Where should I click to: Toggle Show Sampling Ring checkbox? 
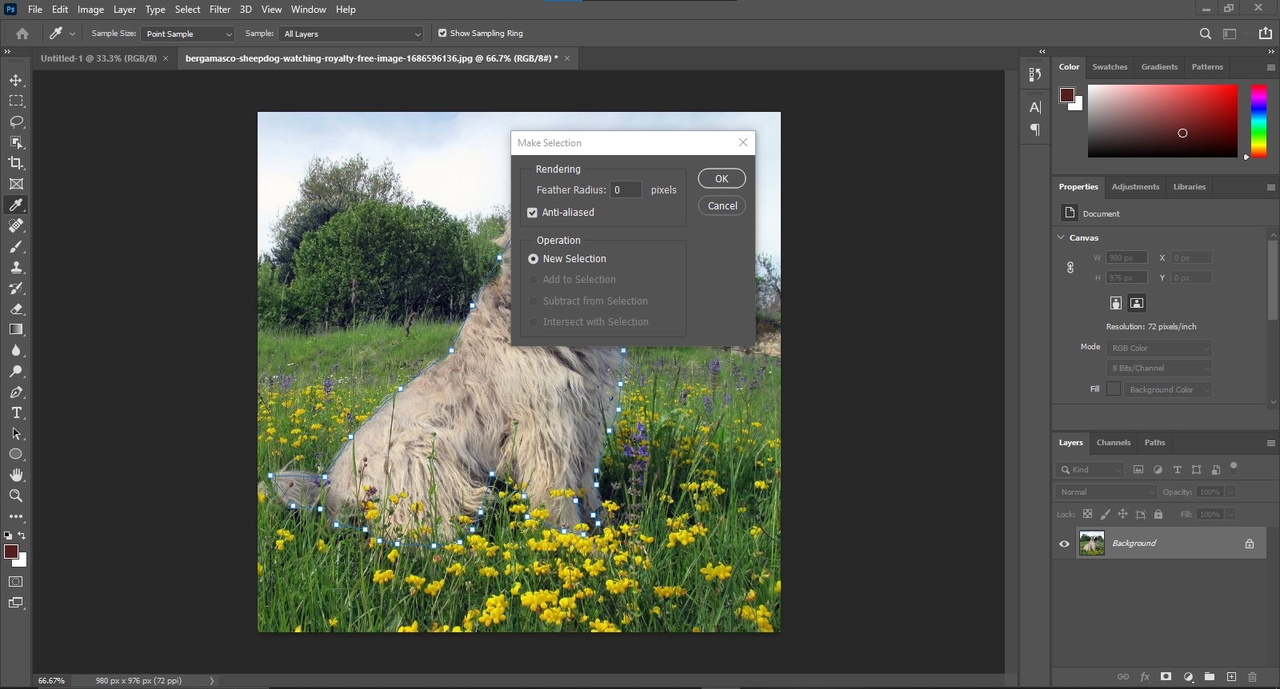point(443,33)
